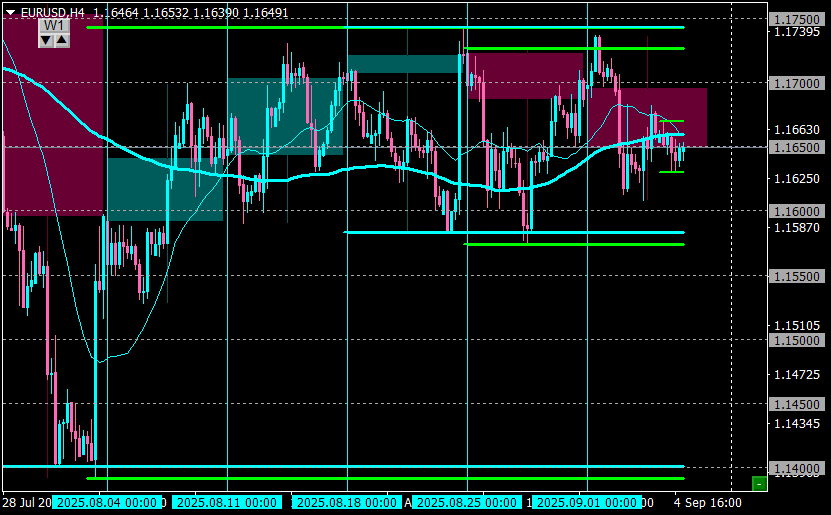The height and width of the screenshot is (515, 831).
Task: Click the 1.14725 price label
Action: (797, 375)
